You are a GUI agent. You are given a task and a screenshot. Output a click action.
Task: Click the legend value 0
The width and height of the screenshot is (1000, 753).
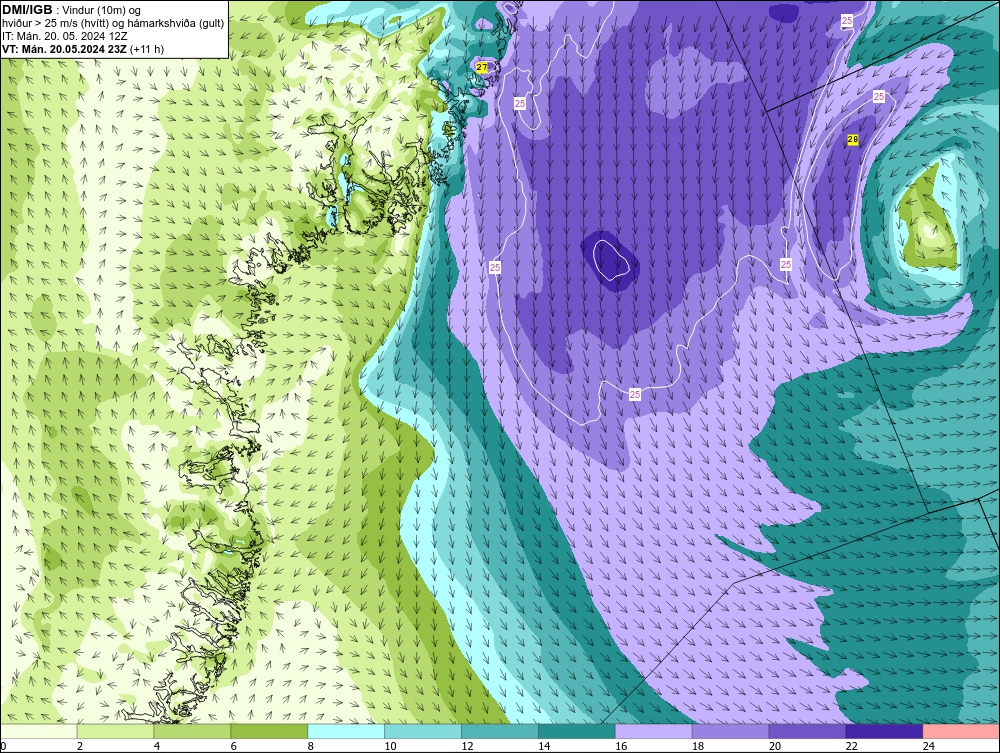[4, 746]
